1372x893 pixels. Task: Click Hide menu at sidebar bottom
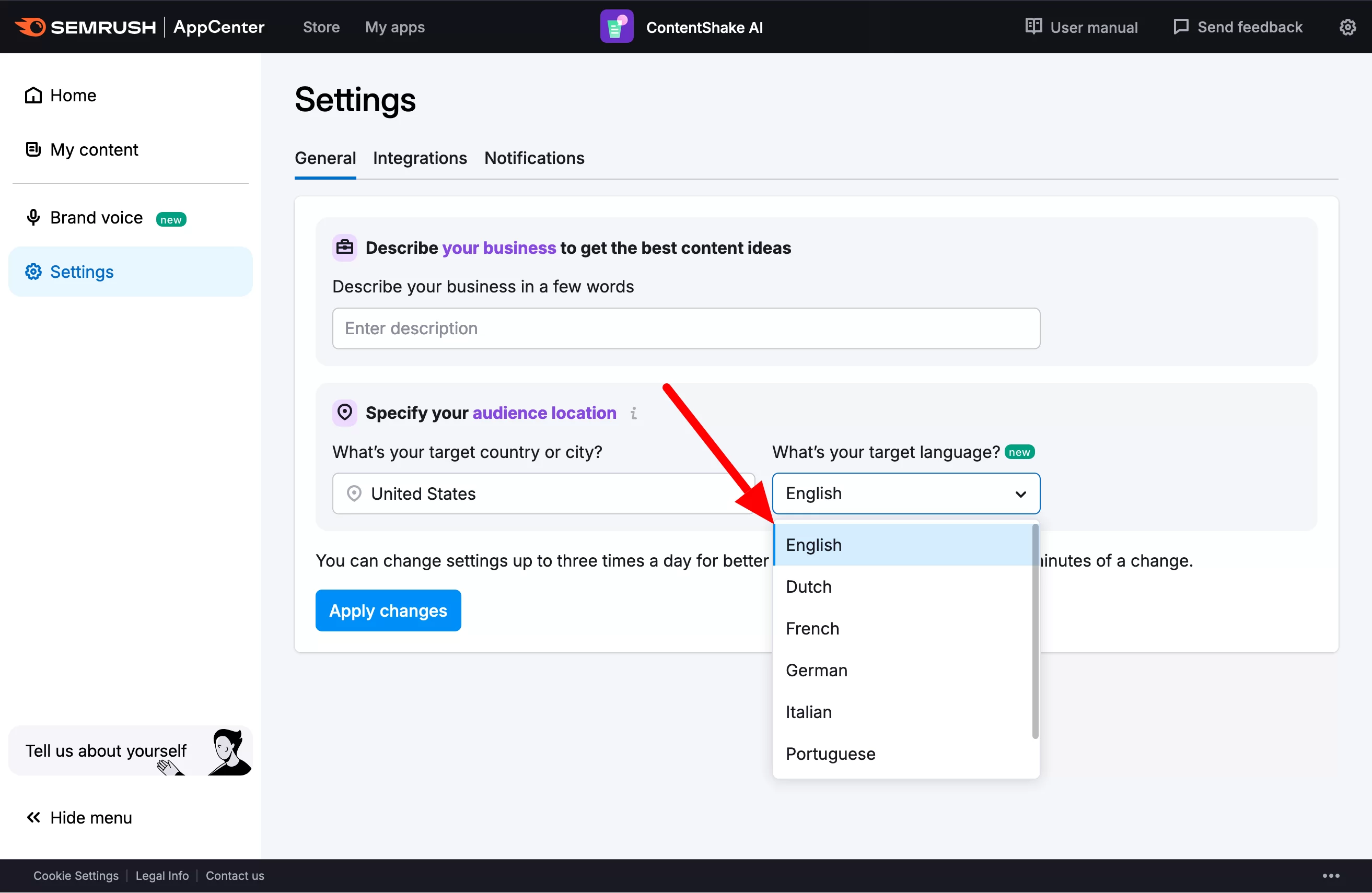[79, 817]
